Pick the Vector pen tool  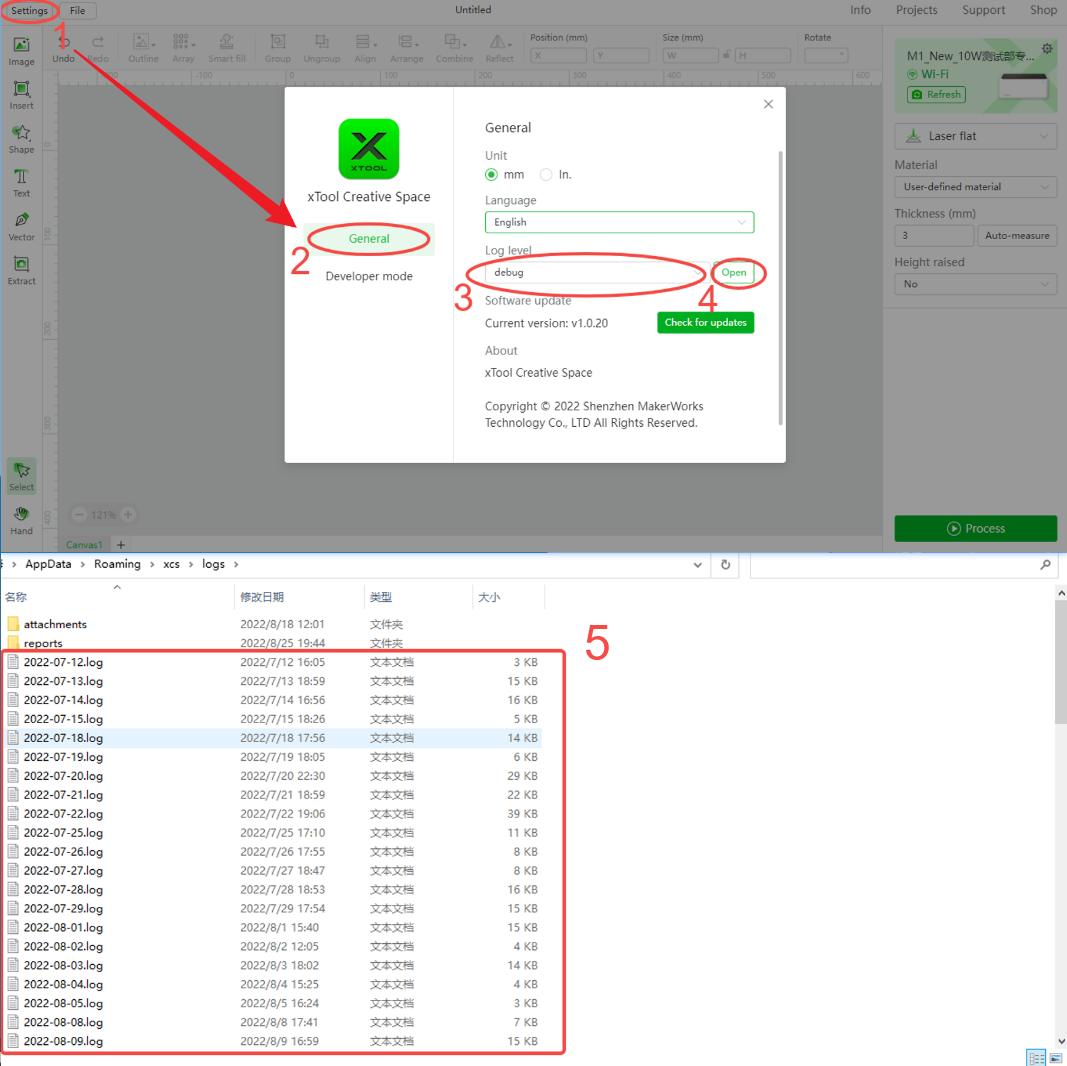[21, 226]
